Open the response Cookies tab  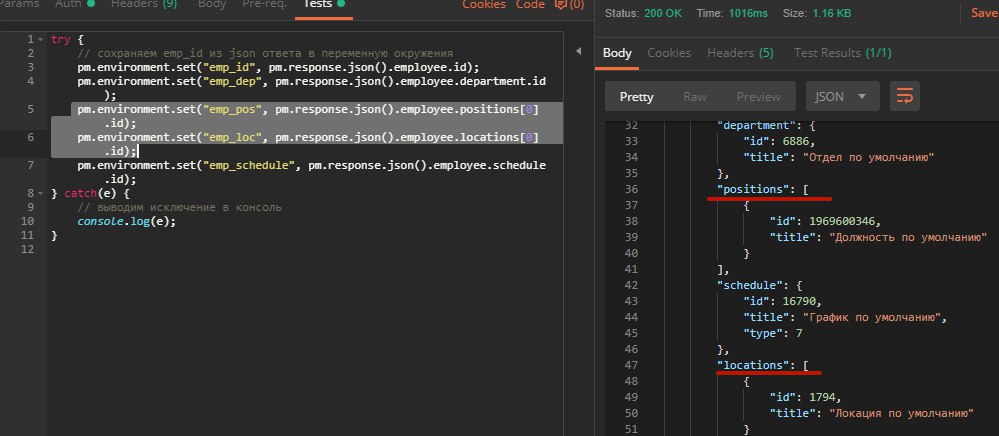click(669, 53)
